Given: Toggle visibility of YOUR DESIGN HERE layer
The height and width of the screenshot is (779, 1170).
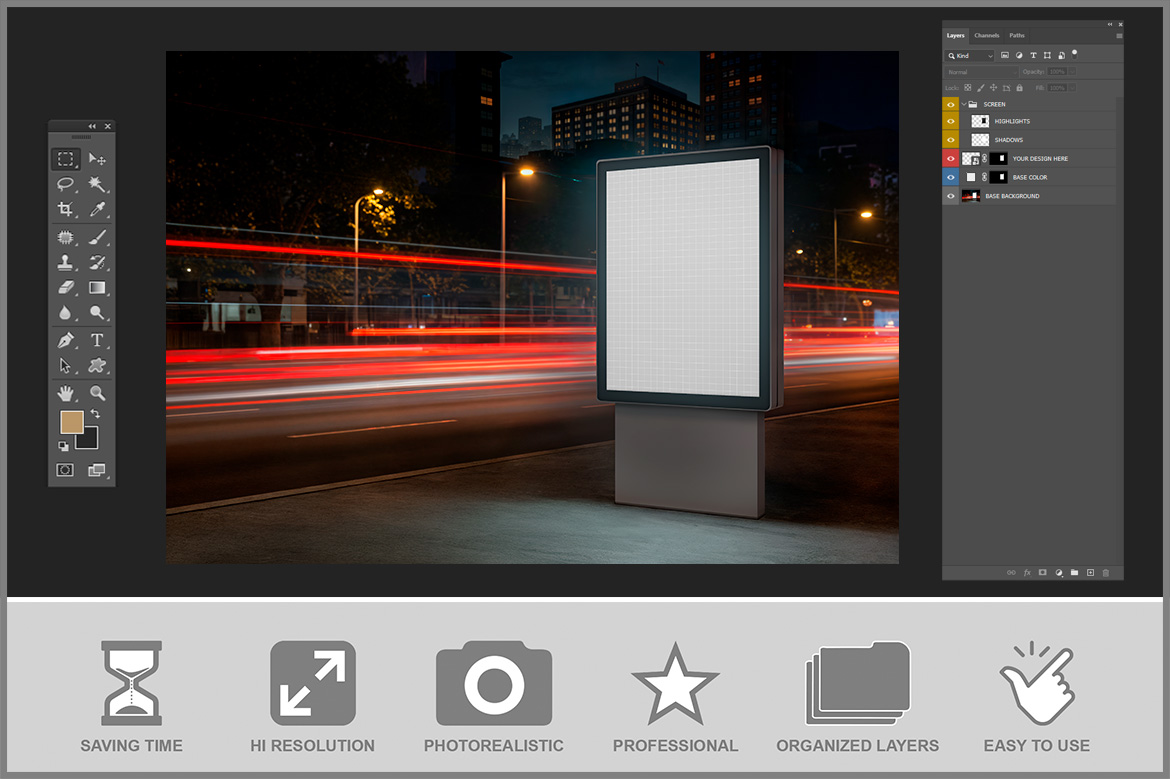Looking at the screenshot, I should click(x=950, y=159).
